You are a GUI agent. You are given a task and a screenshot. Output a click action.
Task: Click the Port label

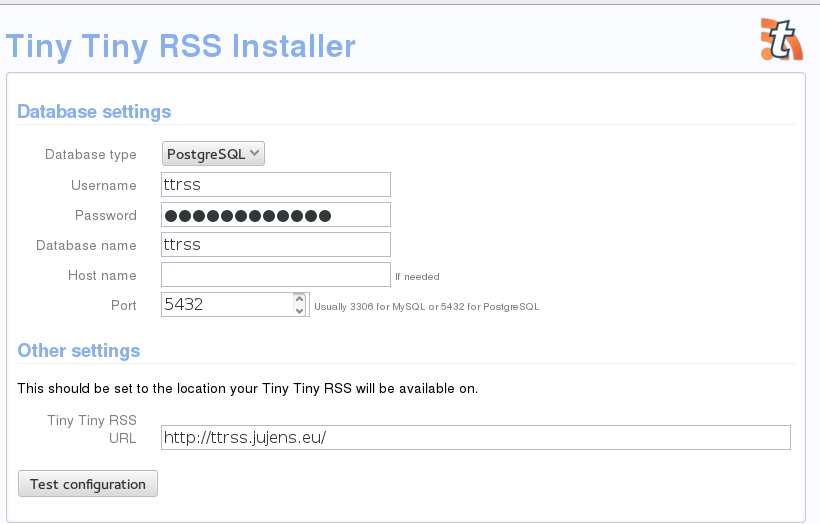point(123,305)
